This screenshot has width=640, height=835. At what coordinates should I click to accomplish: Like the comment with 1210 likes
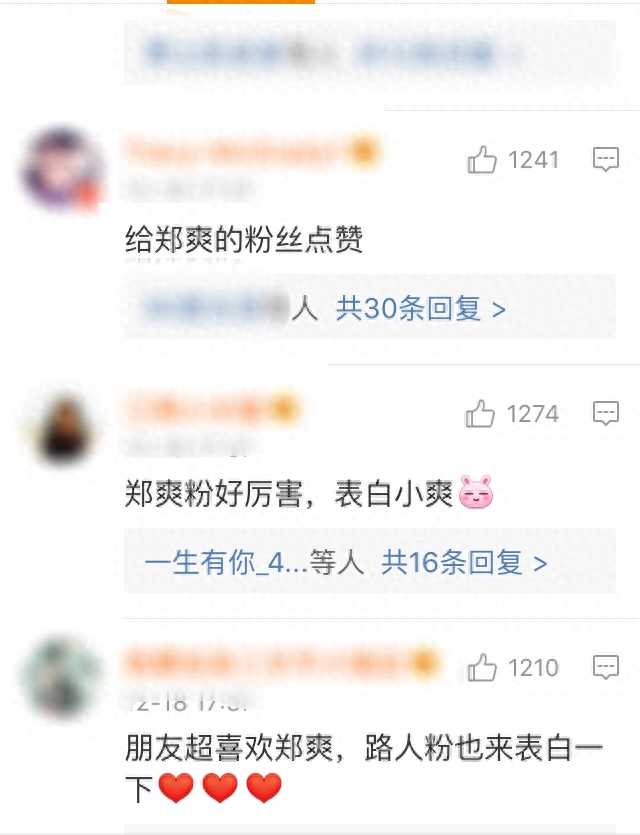(x=482, y=667)
